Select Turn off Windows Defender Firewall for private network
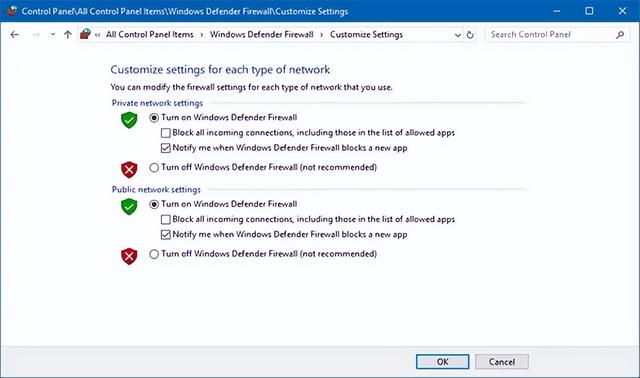Viewport: 640px width, 378px height. [x=154, y=167]
